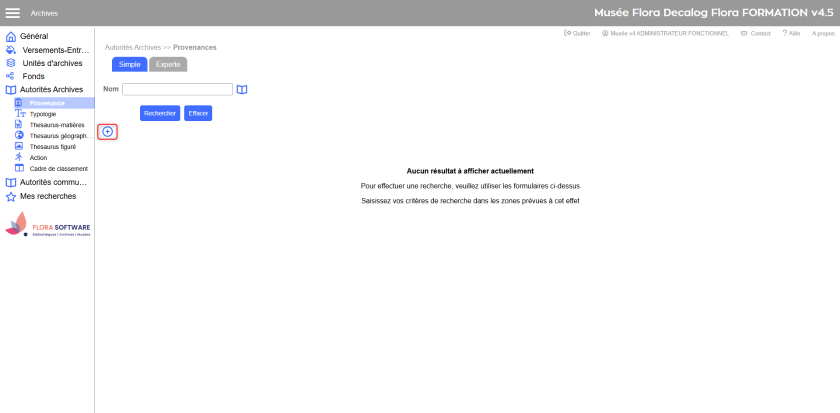This screenshot has height=413, width=840.
Task: Click the Effacer button
Action: (198, 113)
